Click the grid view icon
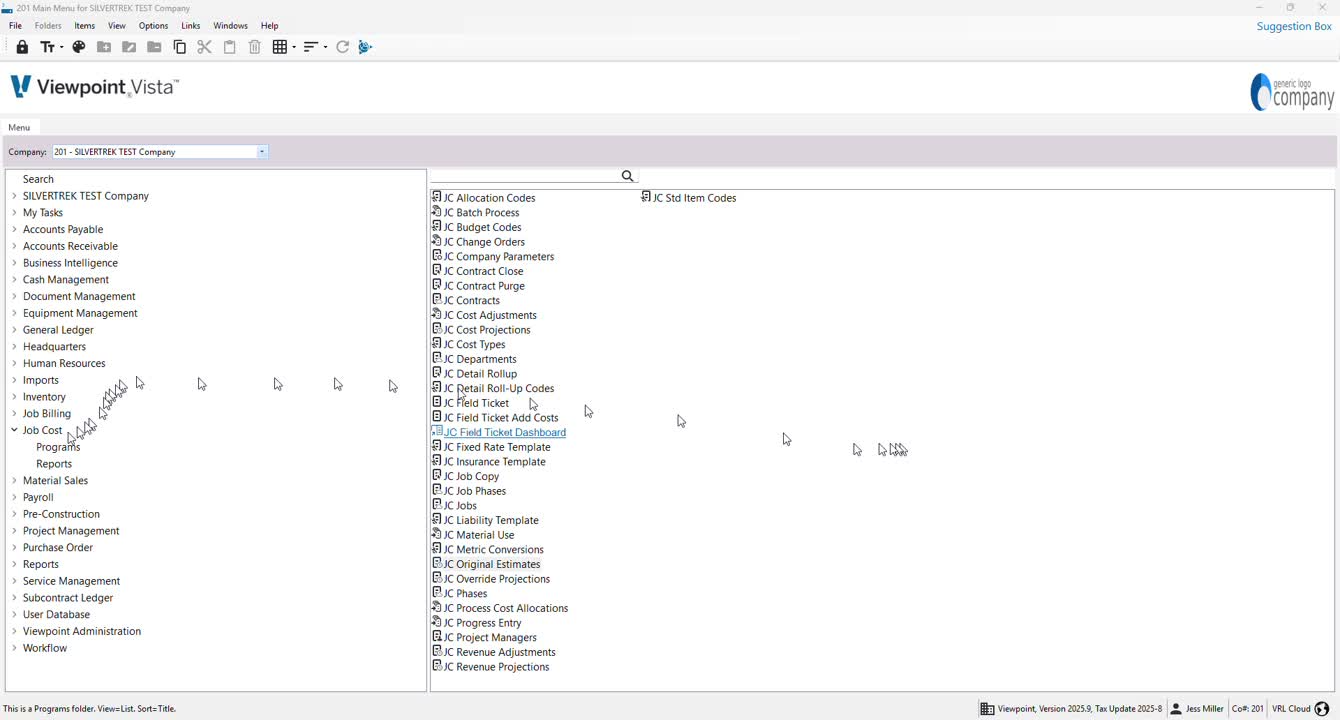The height and width of the screenshot is (720, 1340). (280, 47)
